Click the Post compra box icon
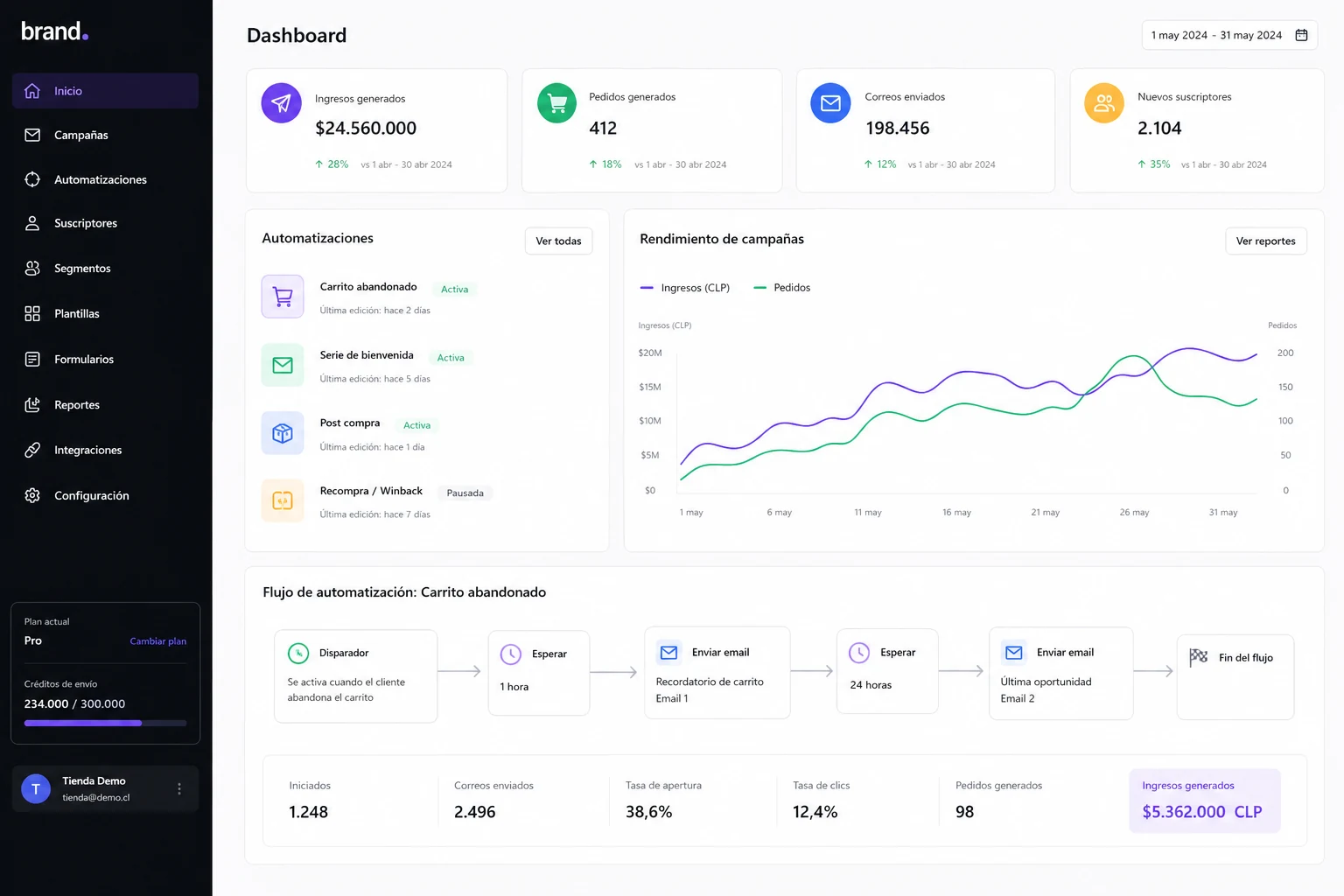This screenshot has height=896, width=1344. click(x=283, y=433)
